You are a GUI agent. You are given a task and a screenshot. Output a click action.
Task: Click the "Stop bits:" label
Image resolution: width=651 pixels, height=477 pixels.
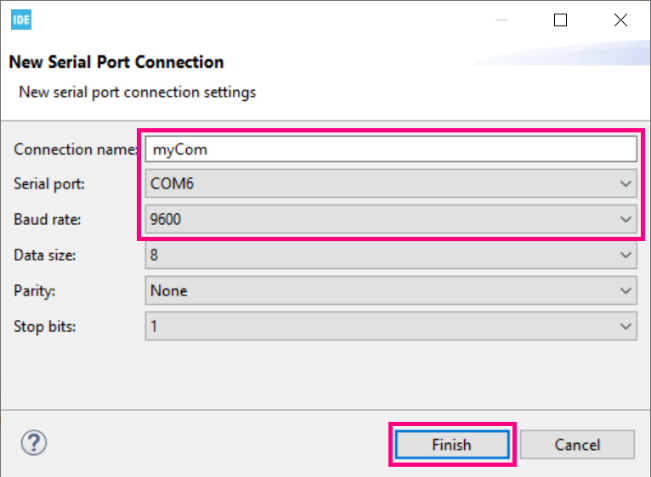[x=45, y=326]
